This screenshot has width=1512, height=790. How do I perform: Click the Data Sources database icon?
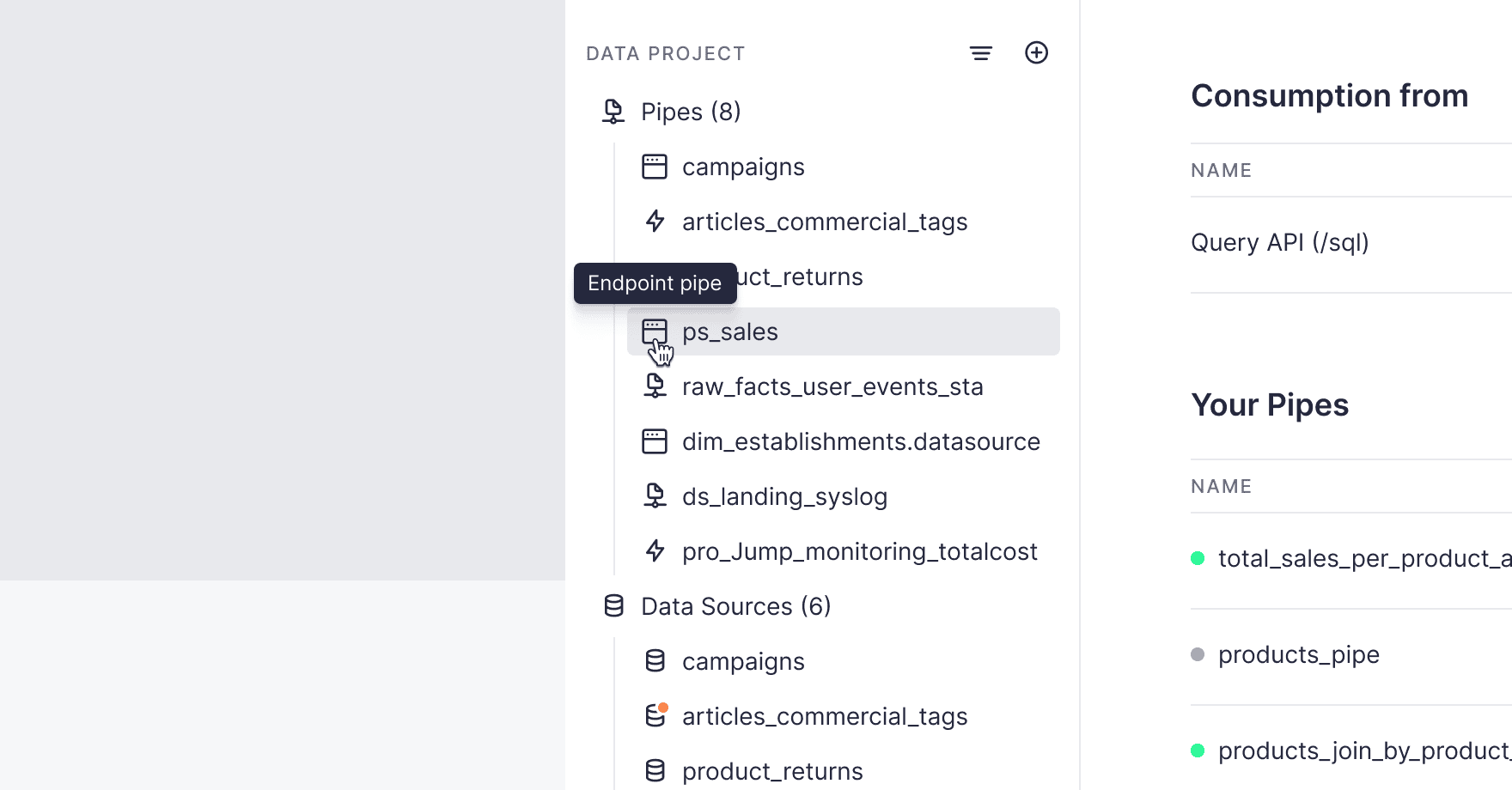613,606
